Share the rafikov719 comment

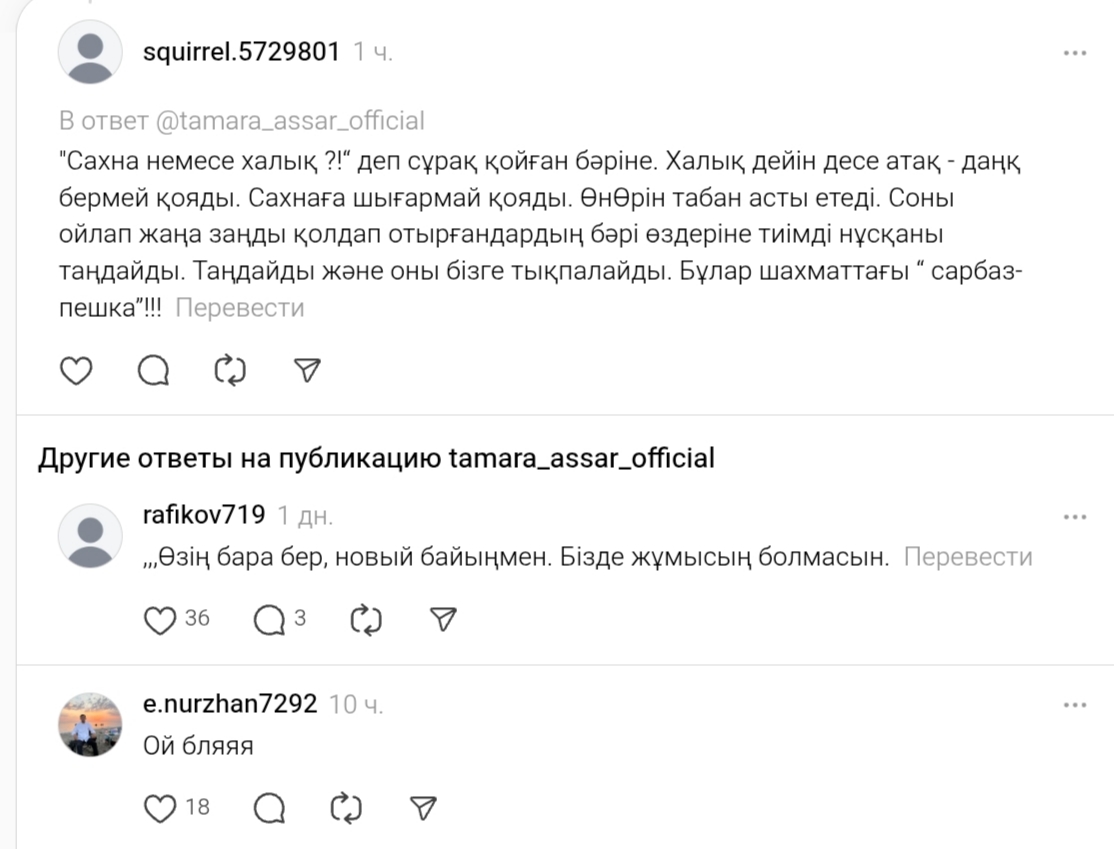443,620
